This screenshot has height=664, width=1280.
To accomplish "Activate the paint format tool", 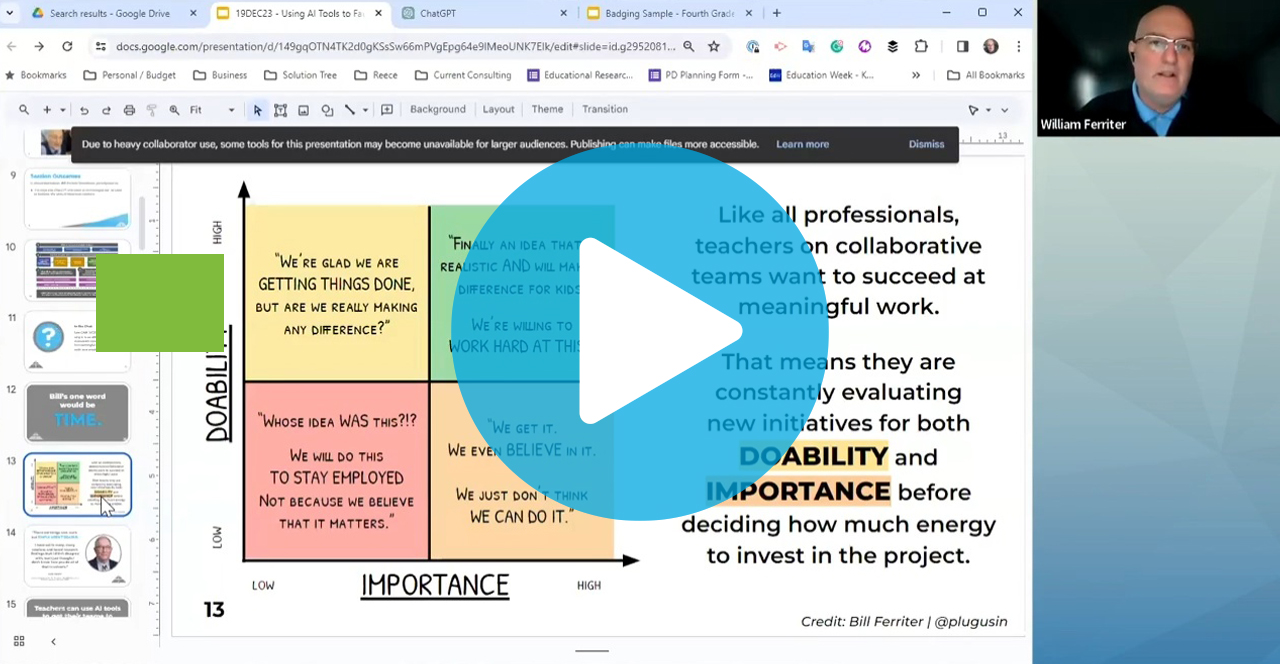I will [x=152, y=110].
